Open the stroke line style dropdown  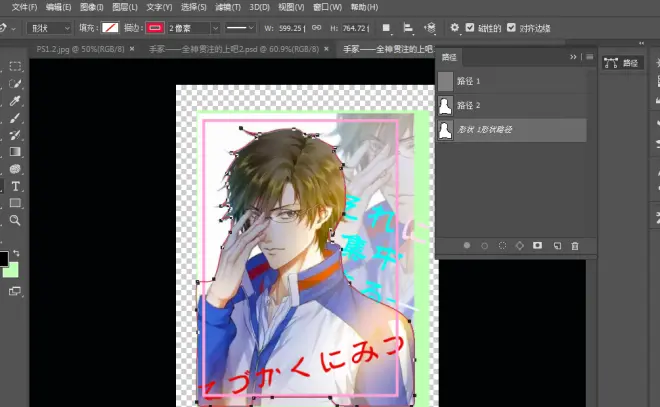point(240,28)
